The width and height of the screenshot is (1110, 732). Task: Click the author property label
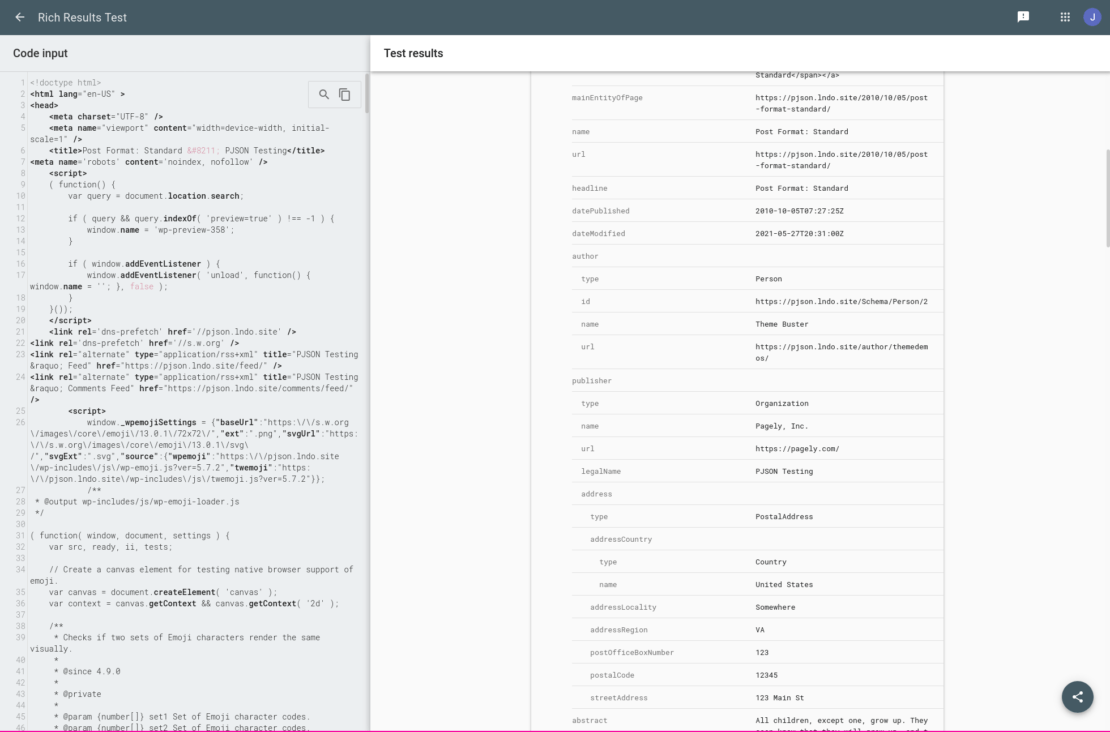coord(585,256)
